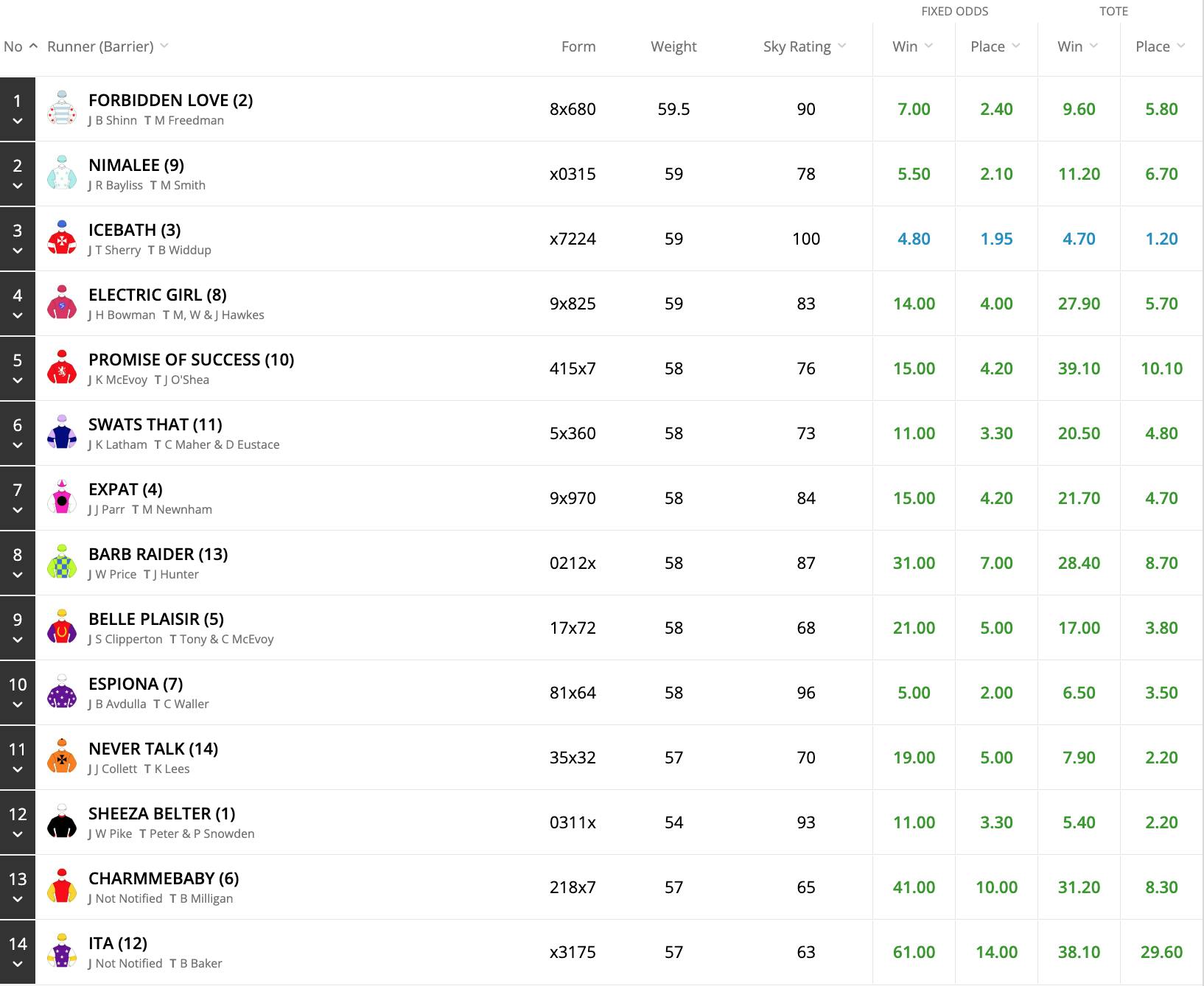Viewport: 1204px width, 986px height.
Task: Select Icebath tote place 1.20
Action: point(1161,239)
